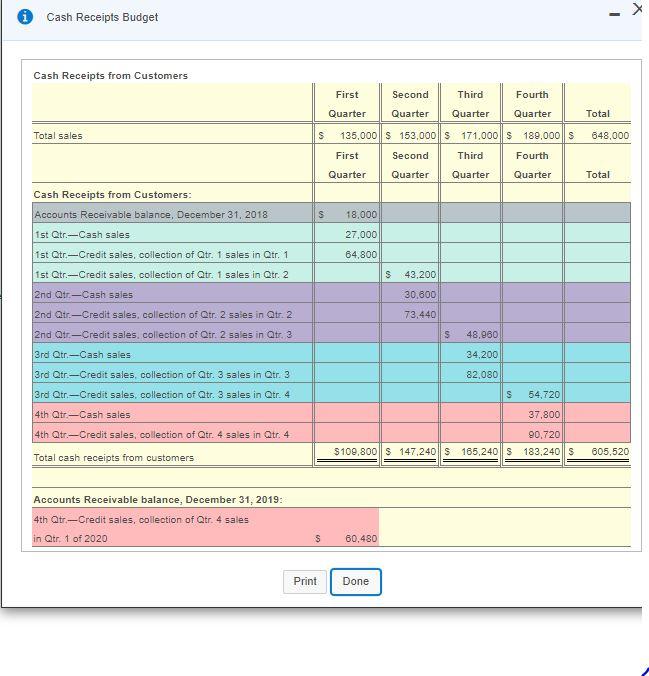
Task: Click the 73,440 value
Action: click(420, 314)
